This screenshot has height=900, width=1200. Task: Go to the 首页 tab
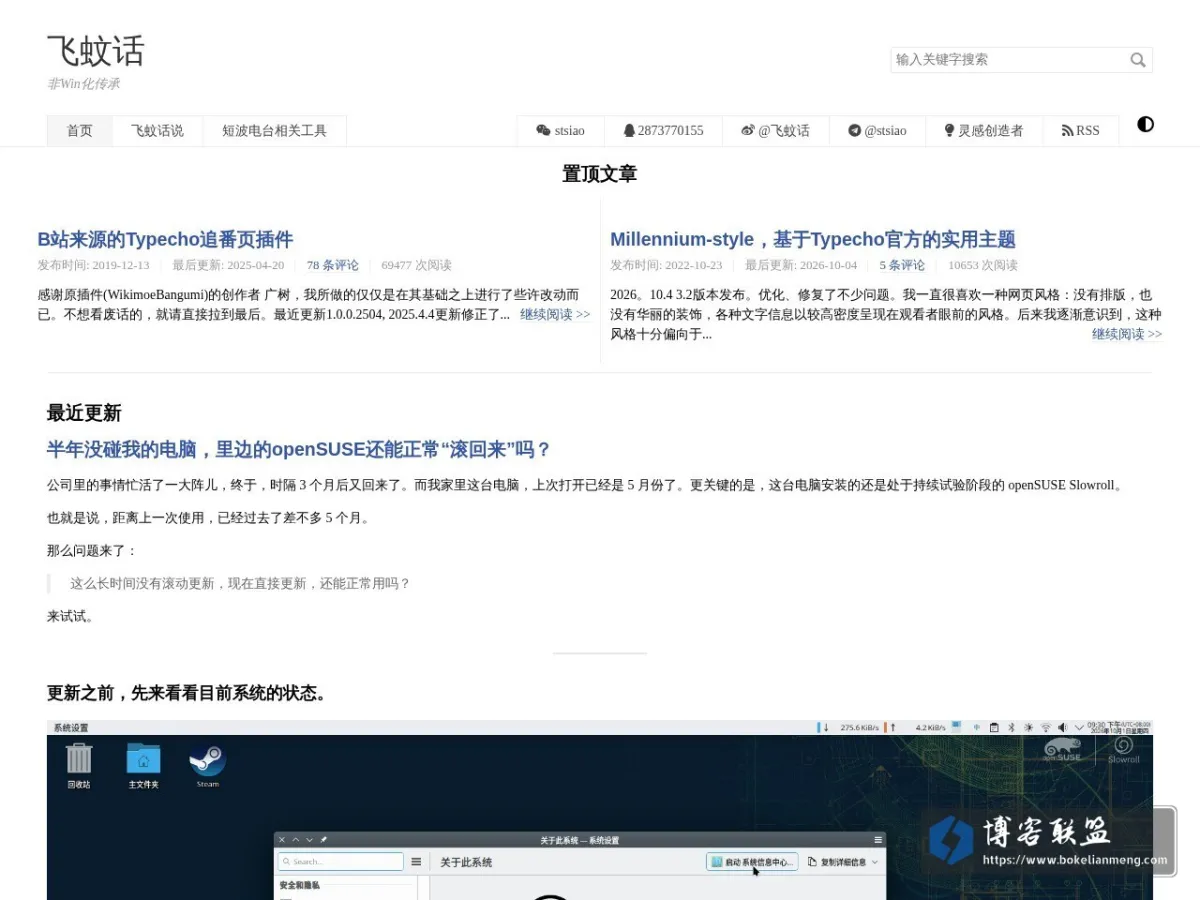79,131
